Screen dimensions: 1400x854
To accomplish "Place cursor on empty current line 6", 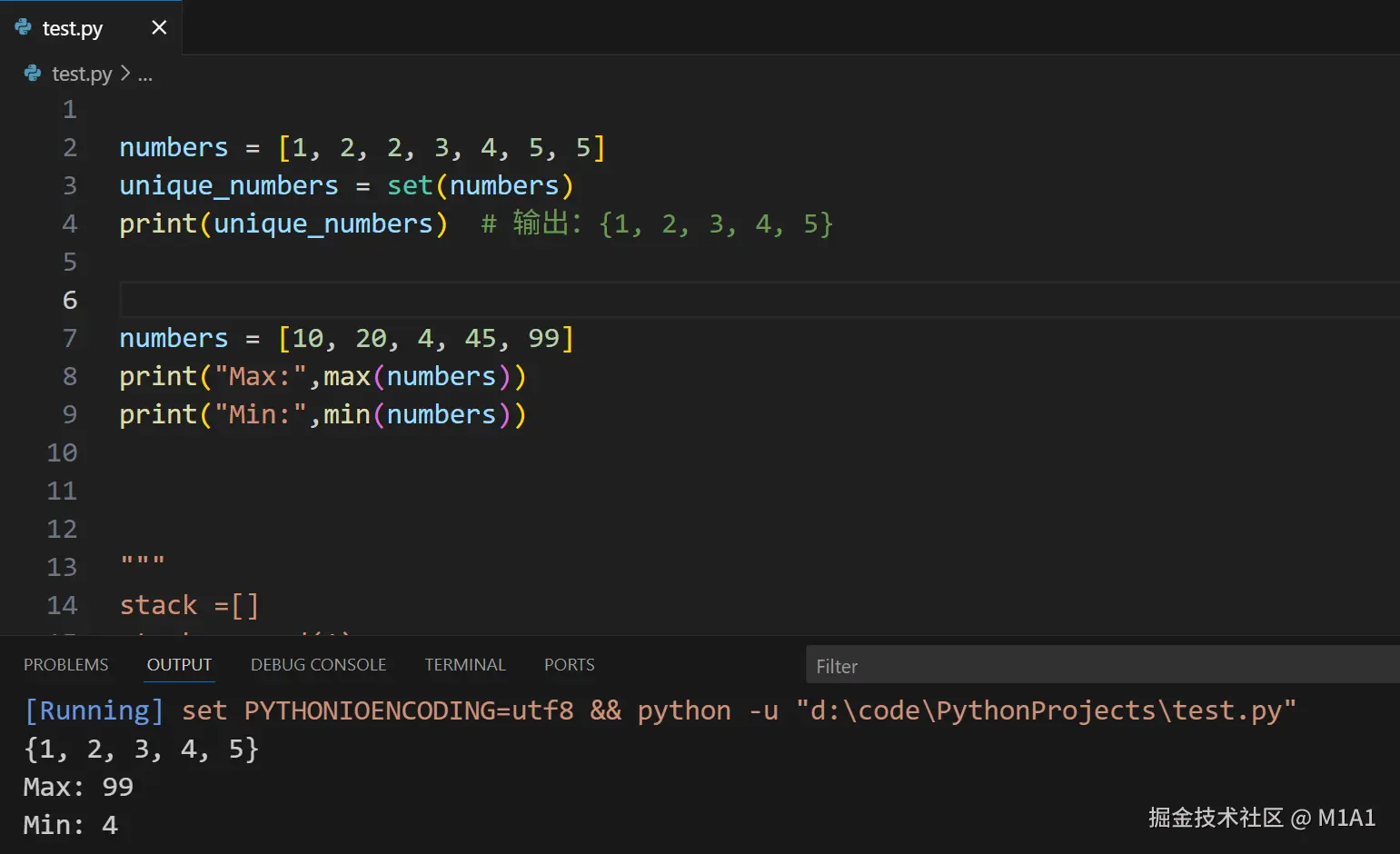I will pyautogui.click(x=760, y=300).
